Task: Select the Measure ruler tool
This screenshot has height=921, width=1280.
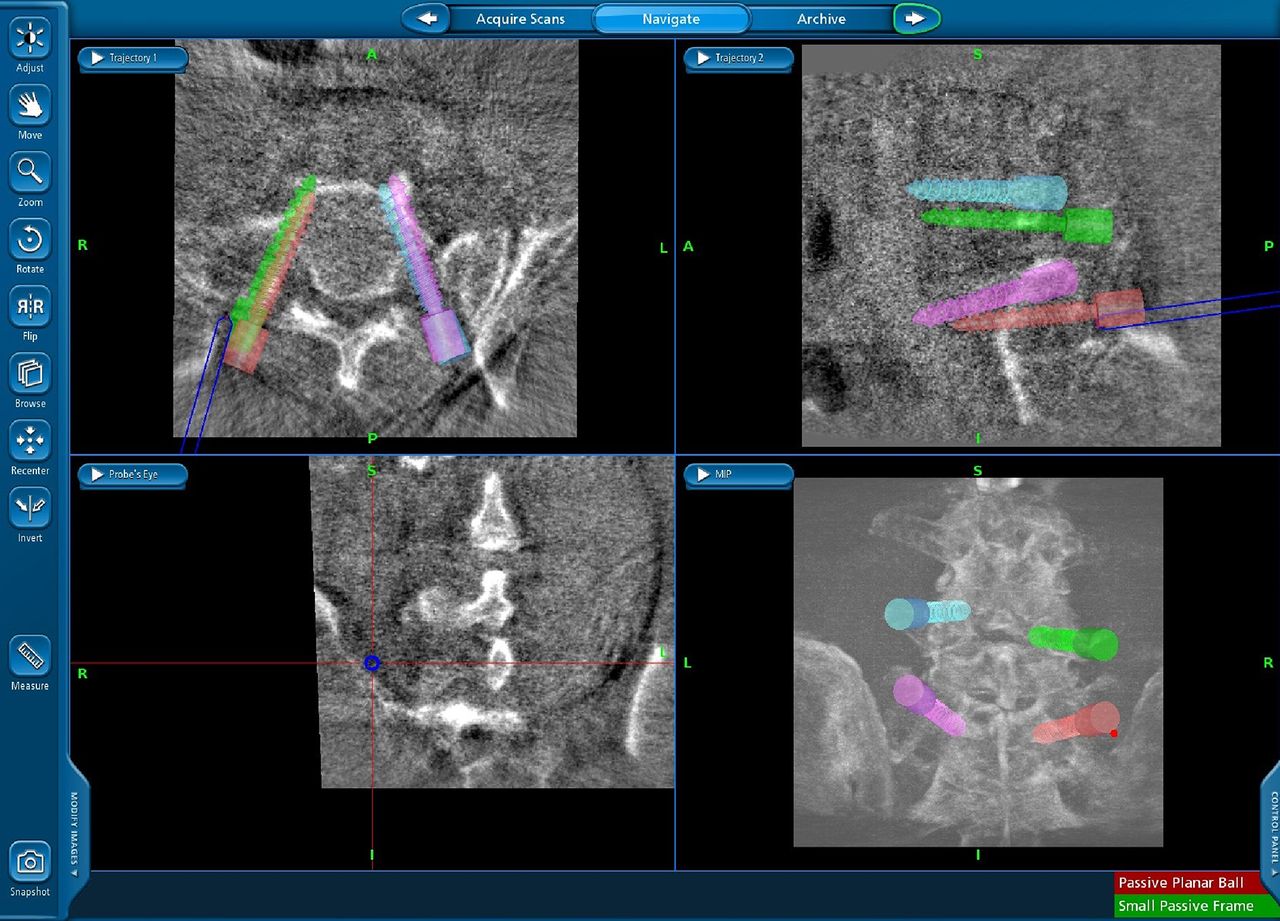Action: click(x=30, y=656)
